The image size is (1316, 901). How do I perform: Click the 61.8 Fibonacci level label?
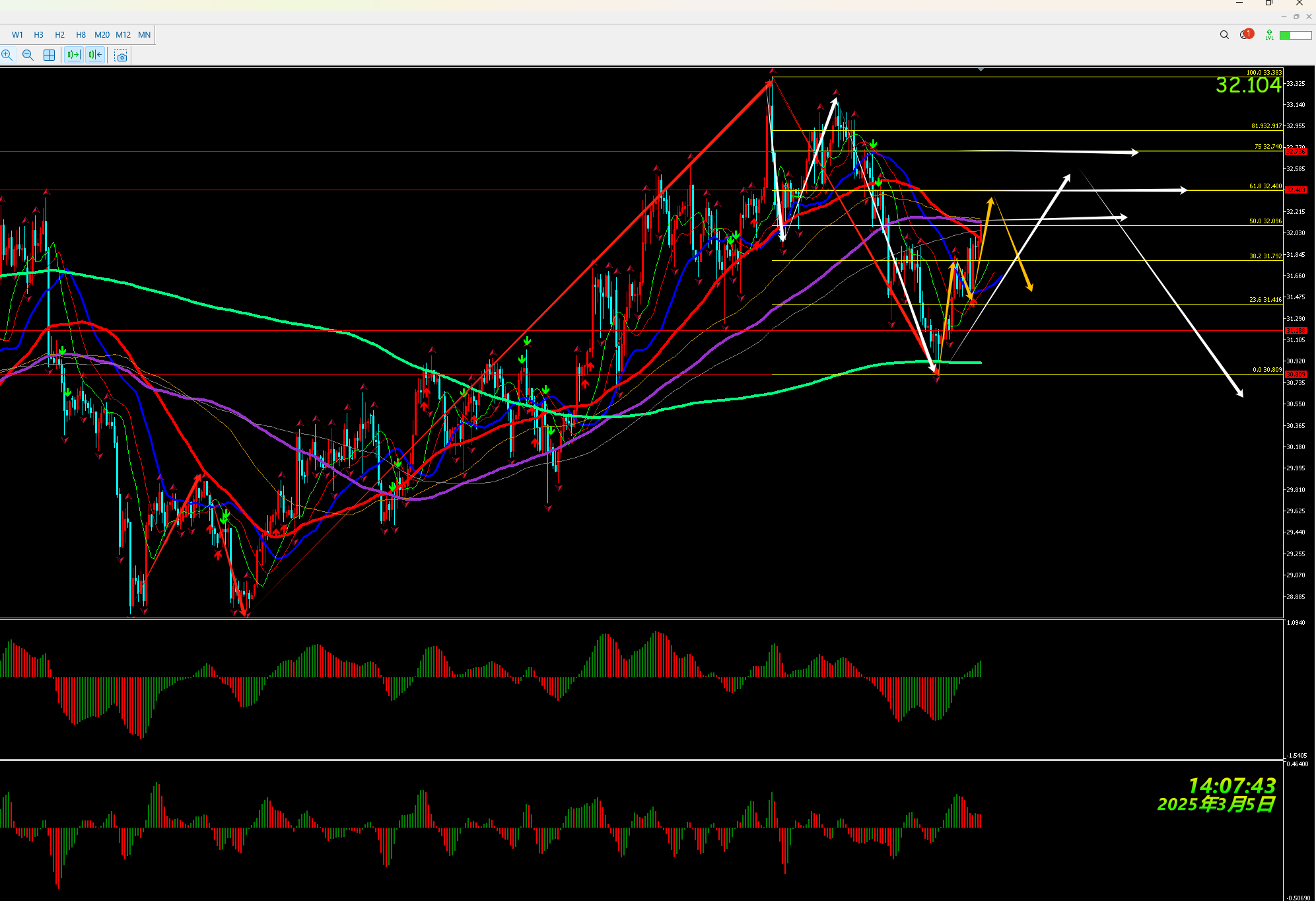click(1264, 186)
